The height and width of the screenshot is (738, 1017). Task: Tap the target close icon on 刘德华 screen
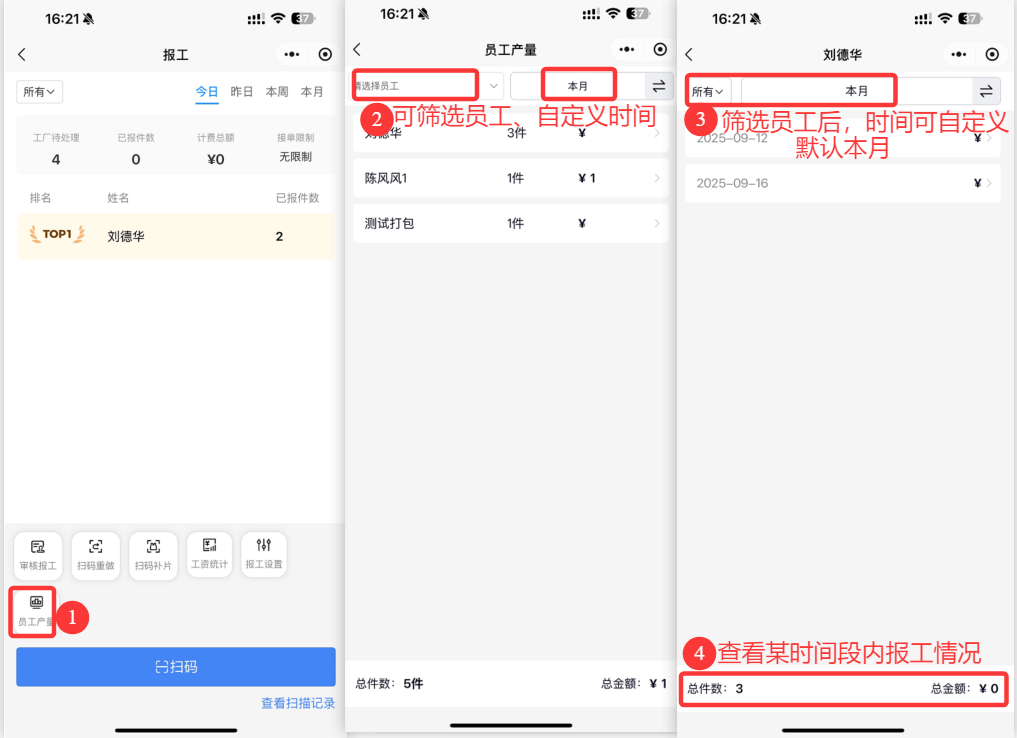(x=992, y=54)
